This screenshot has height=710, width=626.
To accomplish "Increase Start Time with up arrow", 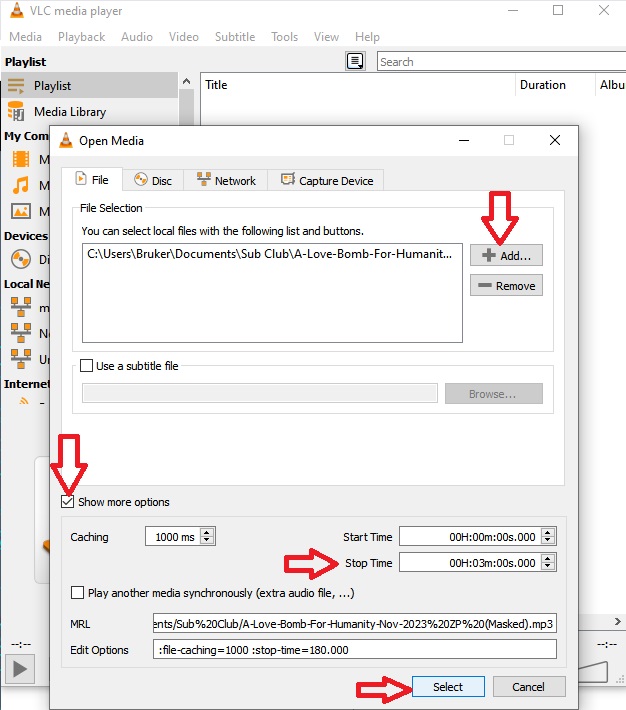I will tap(548, 532).
